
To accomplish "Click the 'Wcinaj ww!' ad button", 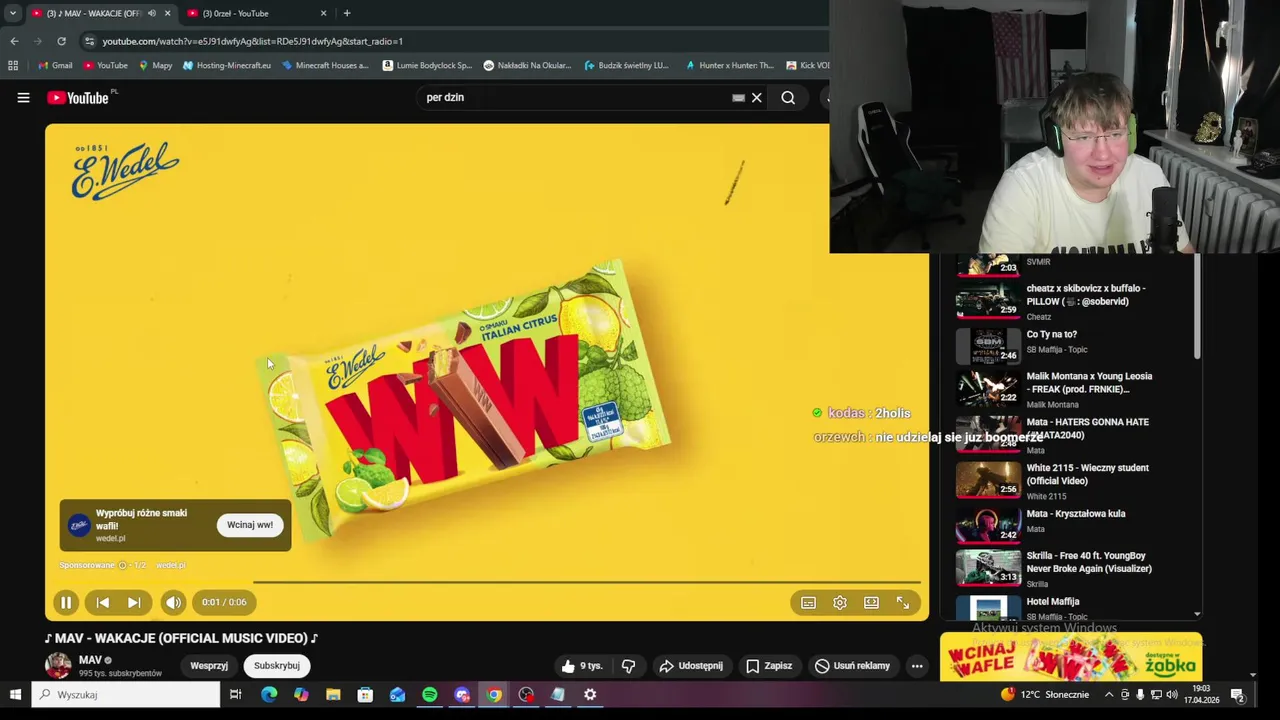I will [x=250, y=525].
